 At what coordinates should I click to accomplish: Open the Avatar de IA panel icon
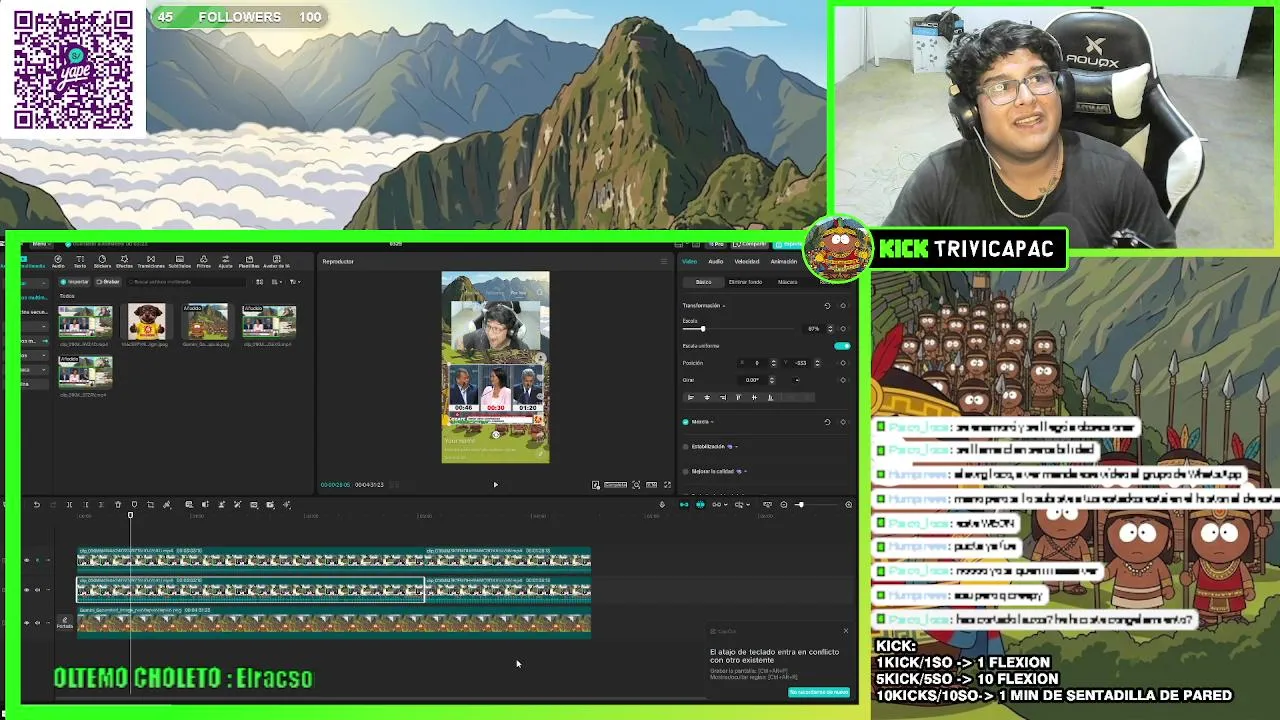click(277, 259)
